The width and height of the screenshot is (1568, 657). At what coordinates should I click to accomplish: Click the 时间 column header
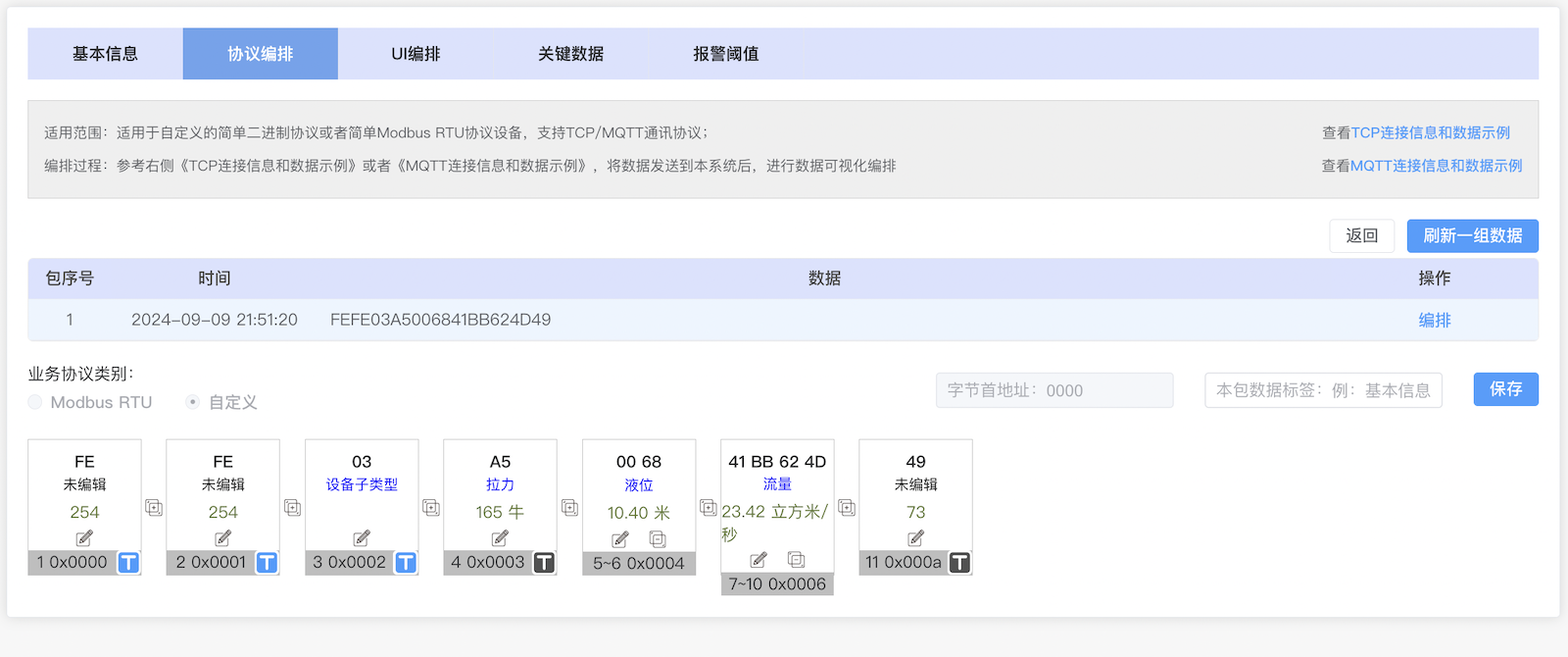point(215,278)
